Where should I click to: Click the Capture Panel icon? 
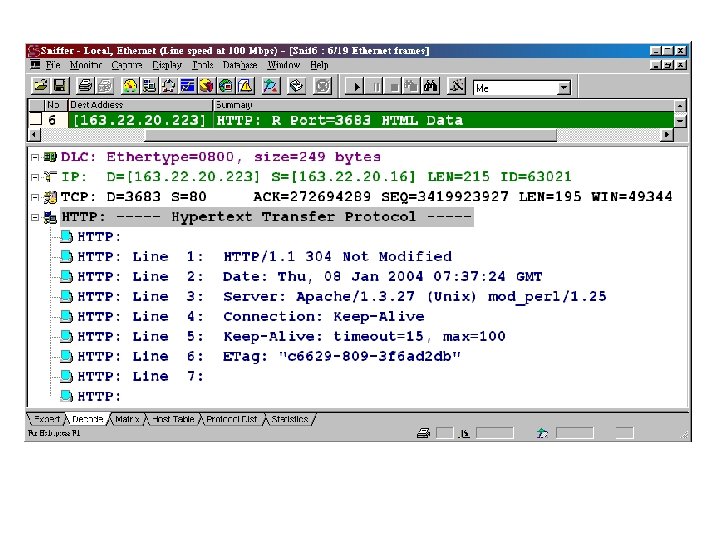click(271, 86)
